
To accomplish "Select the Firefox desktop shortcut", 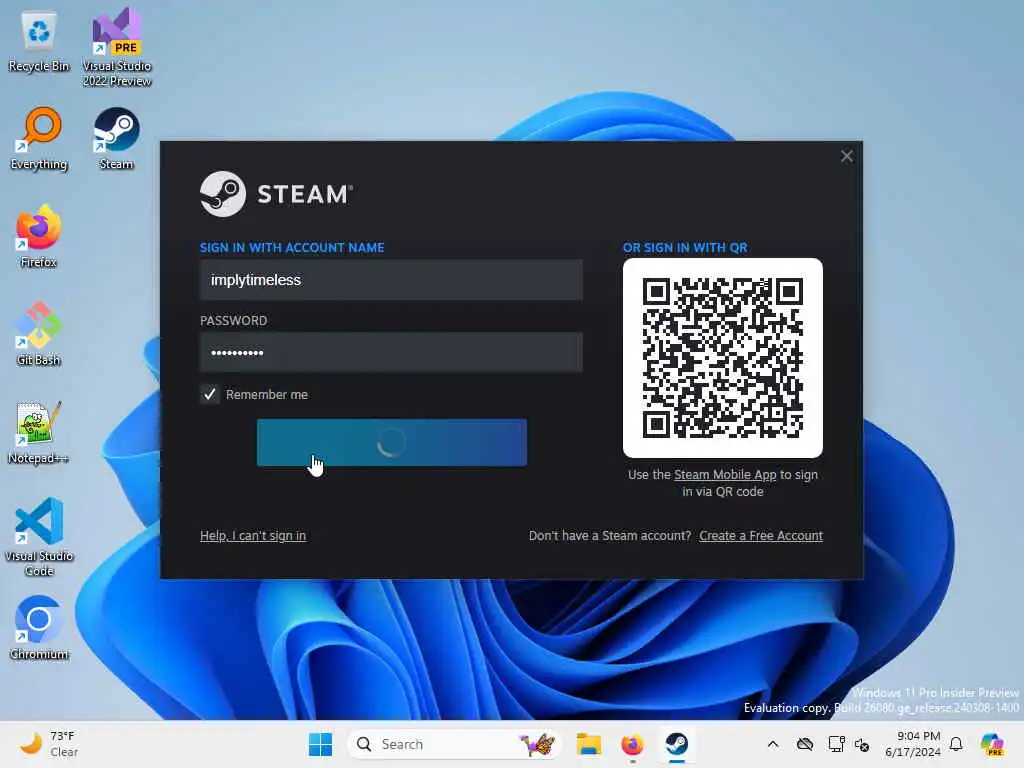I will tap(39, 236).
